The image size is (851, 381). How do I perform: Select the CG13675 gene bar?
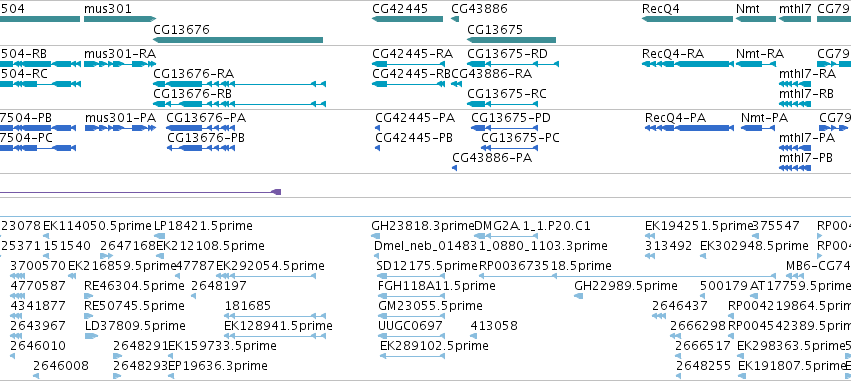[x=511, y=40]
